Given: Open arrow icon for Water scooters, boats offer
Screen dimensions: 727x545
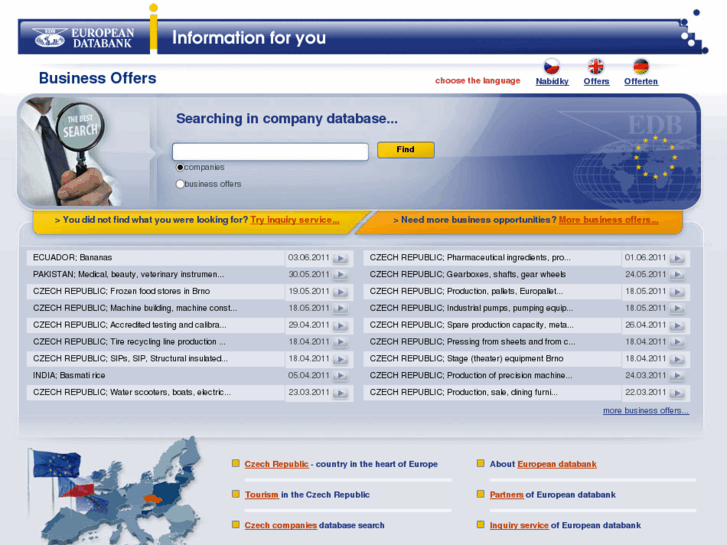Looking at the screenshot, I should tap(341, 393).
